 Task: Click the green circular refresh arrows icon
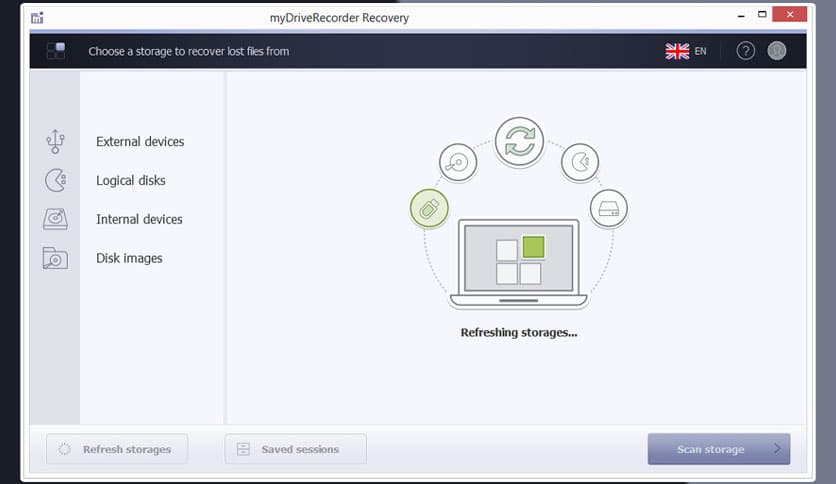(x=519, y=141)
